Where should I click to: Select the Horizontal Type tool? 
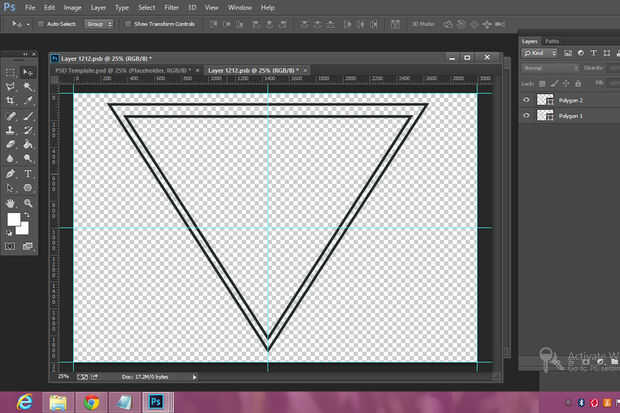click(x=28, y=173)
